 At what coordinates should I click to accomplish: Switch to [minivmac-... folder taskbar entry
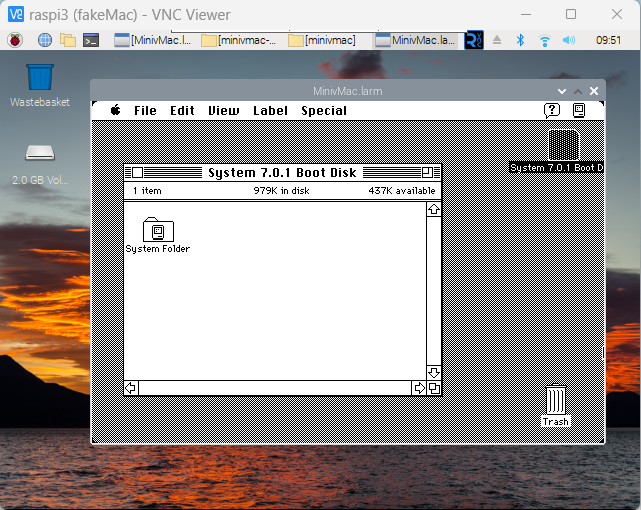pos(240,40)
